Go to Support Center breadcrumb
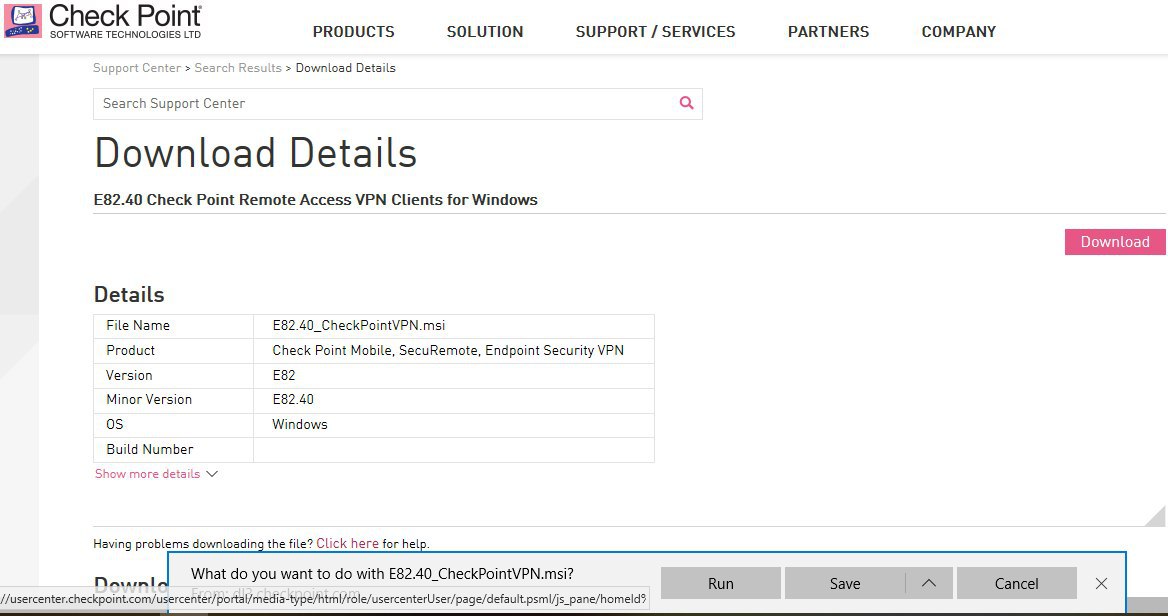Screen dimensions: 1168x616 pyautogui.click(x=137, y=68)
